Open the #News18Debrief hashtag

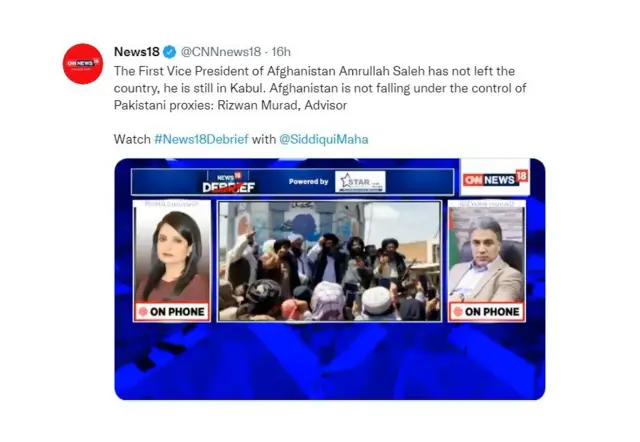tap(201, 139)
